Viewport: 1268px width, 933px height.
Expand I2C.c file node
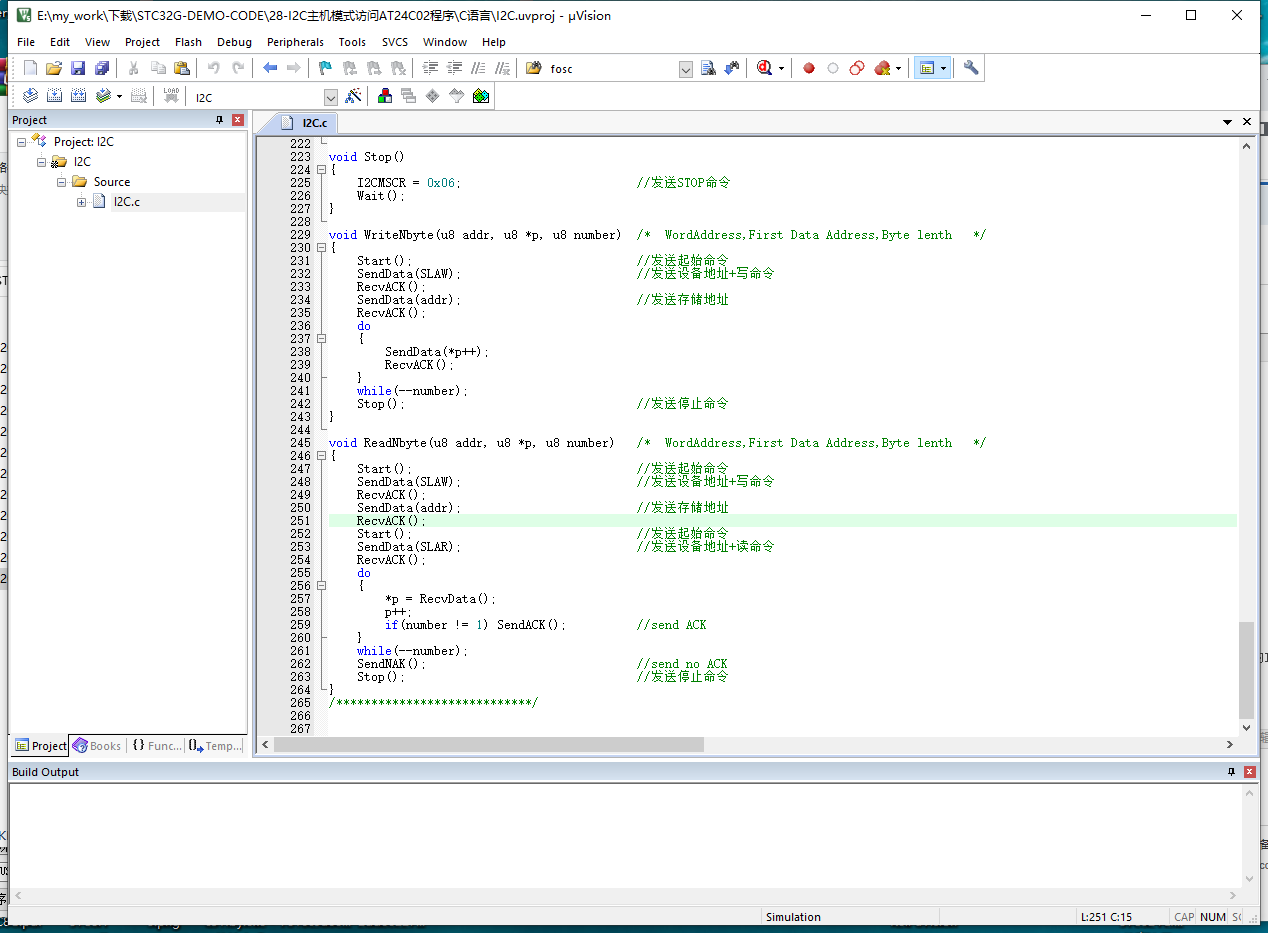click(x=81, y=202)
